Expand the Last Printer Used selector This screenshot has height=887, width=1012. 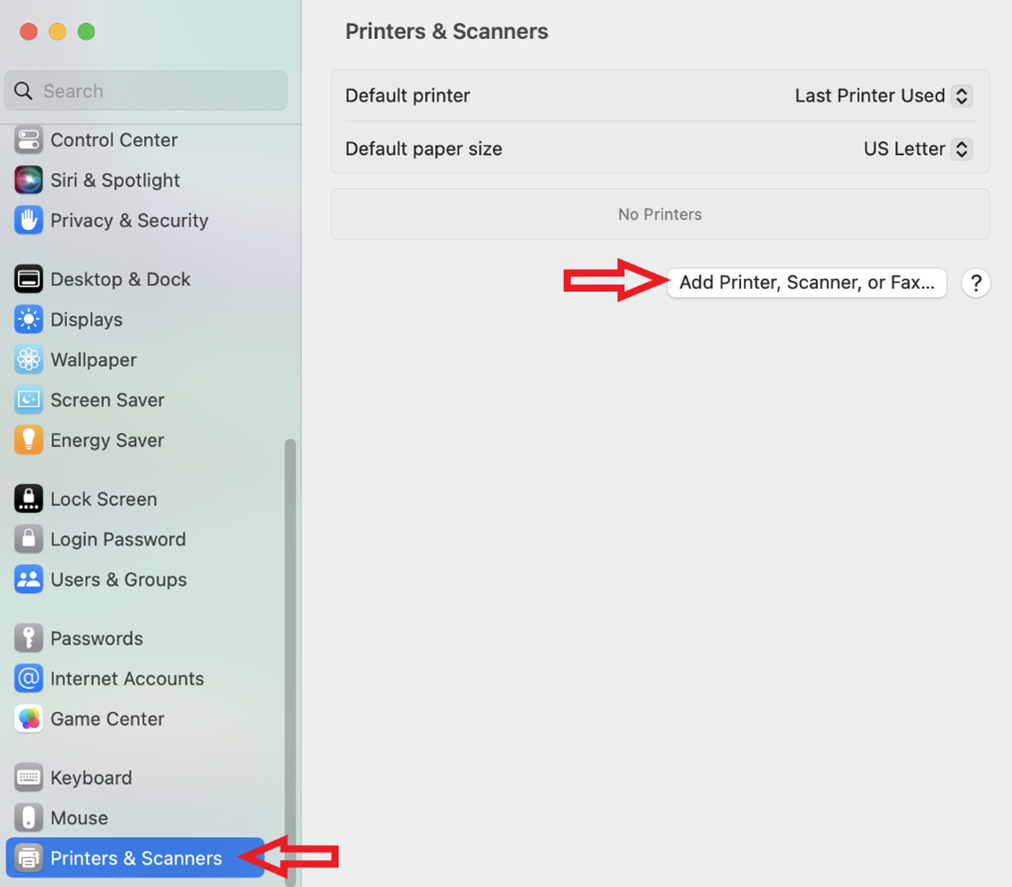coord(881,95)
